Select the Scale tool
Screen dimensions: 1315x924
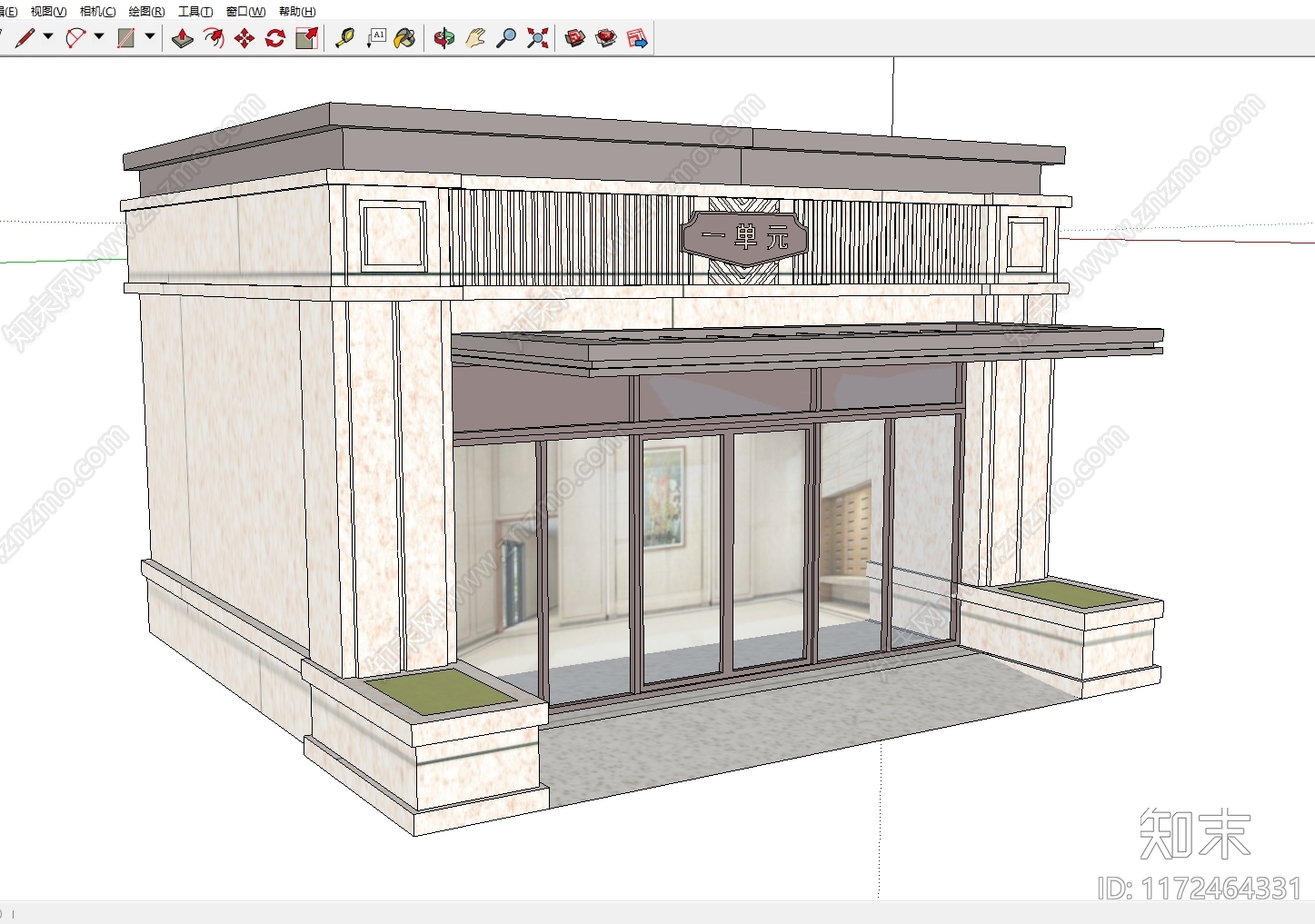(307, 38)
